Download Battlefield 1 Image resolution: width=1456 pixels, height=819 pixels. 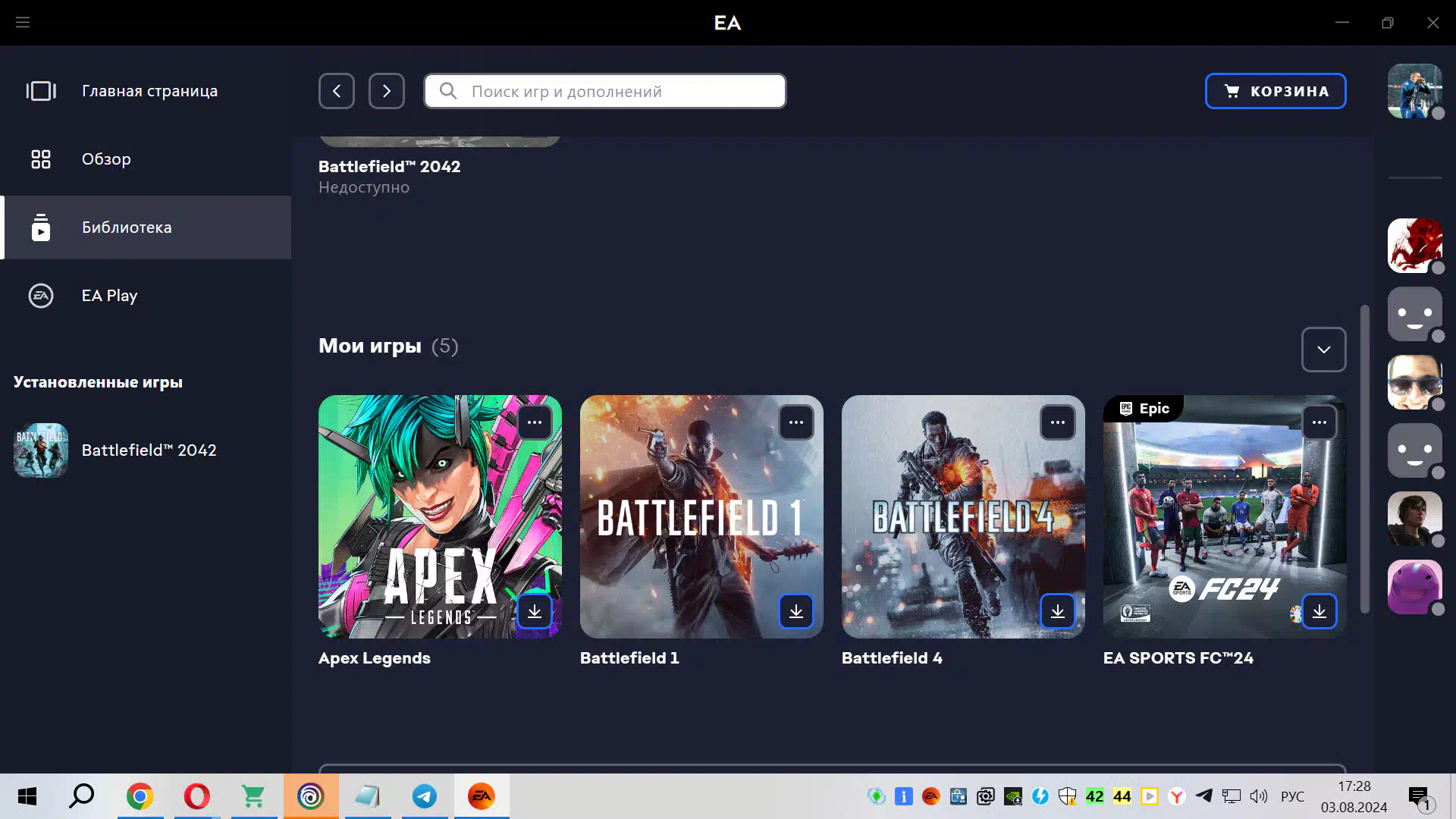pos(796,611)
